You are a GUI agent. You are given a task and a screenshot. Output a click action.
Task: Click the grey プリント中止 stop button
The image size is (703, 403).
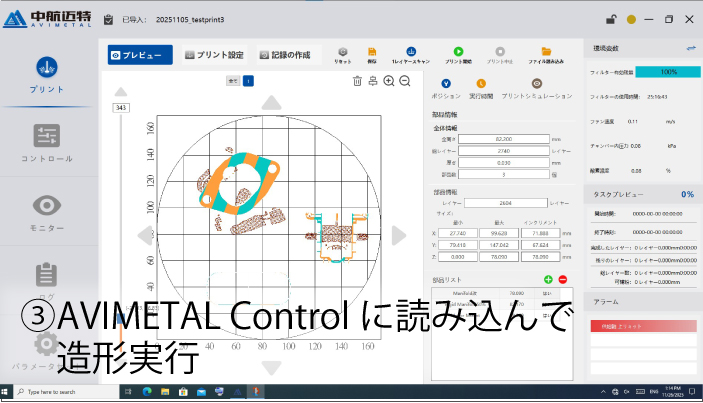[500, 55]
